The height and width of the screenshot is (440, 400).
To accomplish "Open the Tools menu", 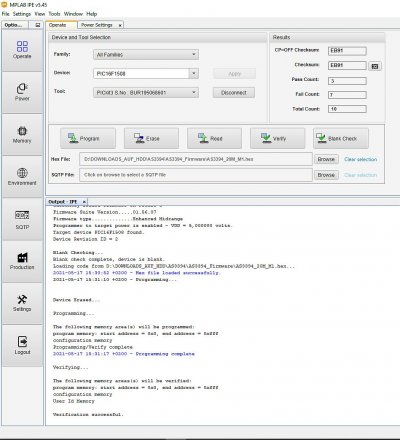I will 54,14.
